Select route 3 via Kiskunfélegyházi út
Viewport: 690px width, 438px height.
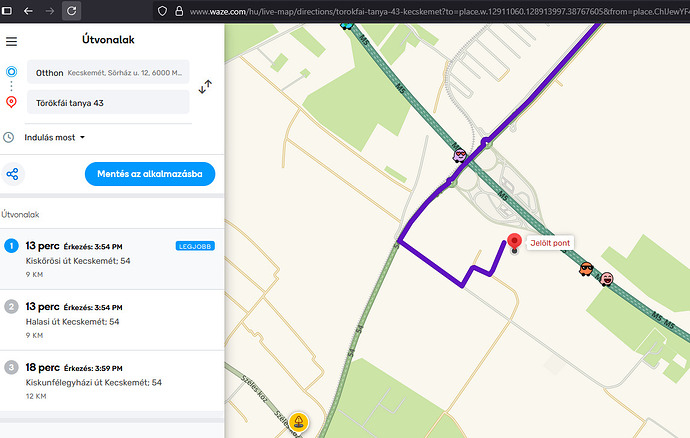point(112,381)
